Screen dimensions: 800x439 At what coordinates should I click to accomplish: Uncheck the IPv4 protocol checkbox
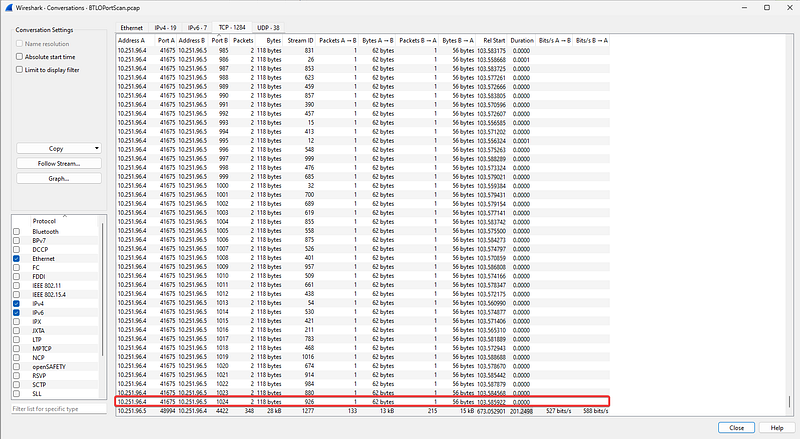point(16,304)
